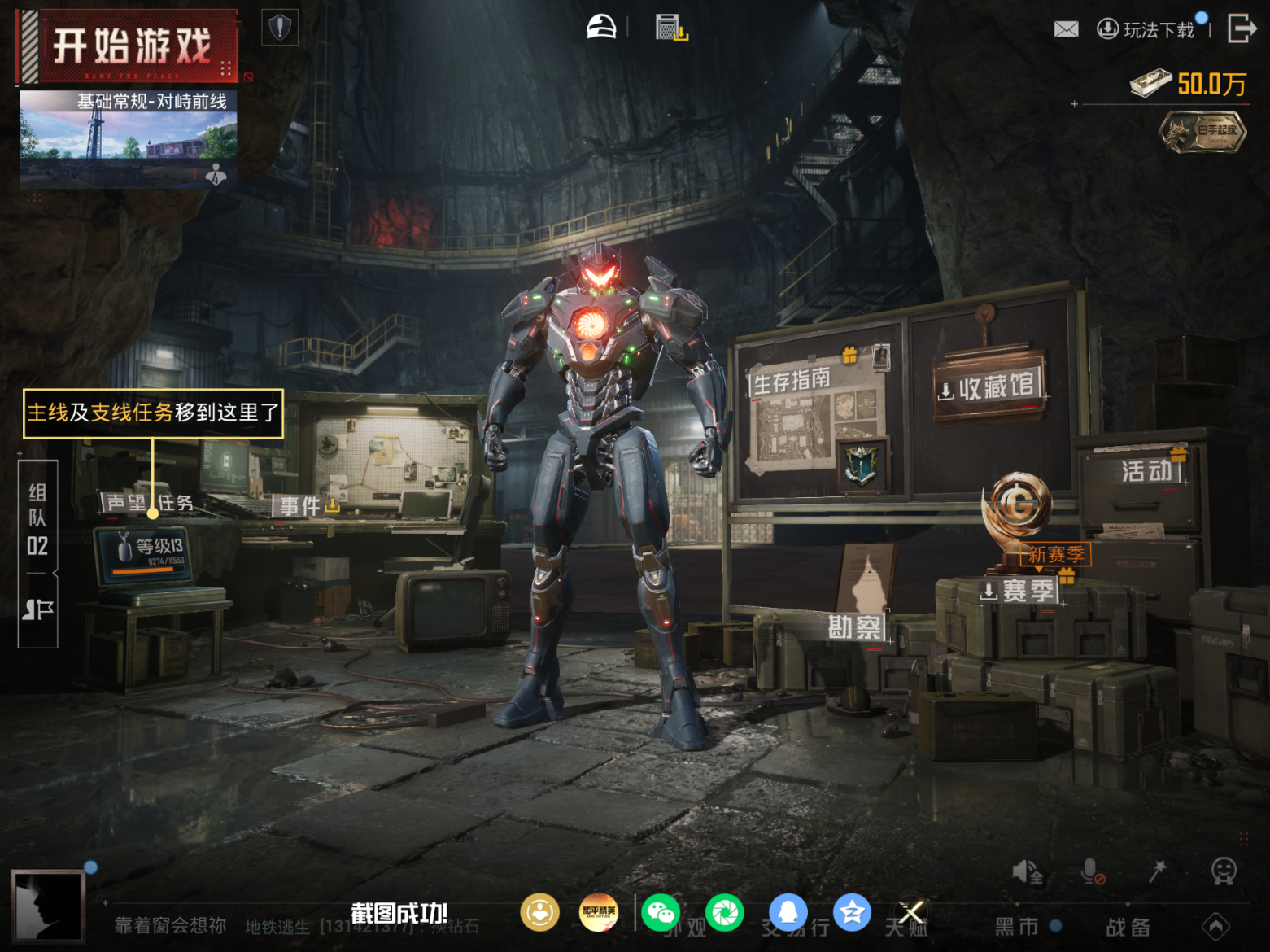Toggle the speaker voice channel icon
The width and height of the screenshot is (1270, 952).
coord(1027,871)
